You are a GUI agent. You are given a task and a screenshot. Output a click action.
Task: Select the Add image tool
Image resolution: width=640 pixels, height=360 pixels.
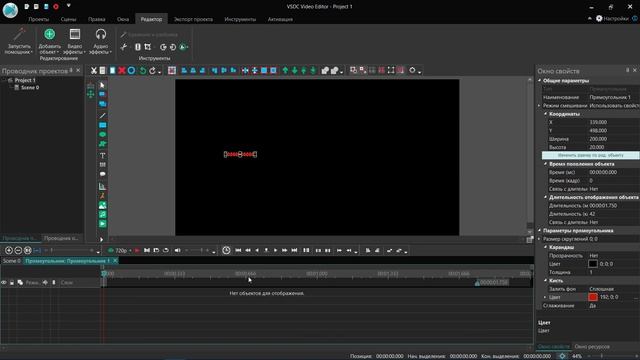pyautogui.click(x=102, y=205)
